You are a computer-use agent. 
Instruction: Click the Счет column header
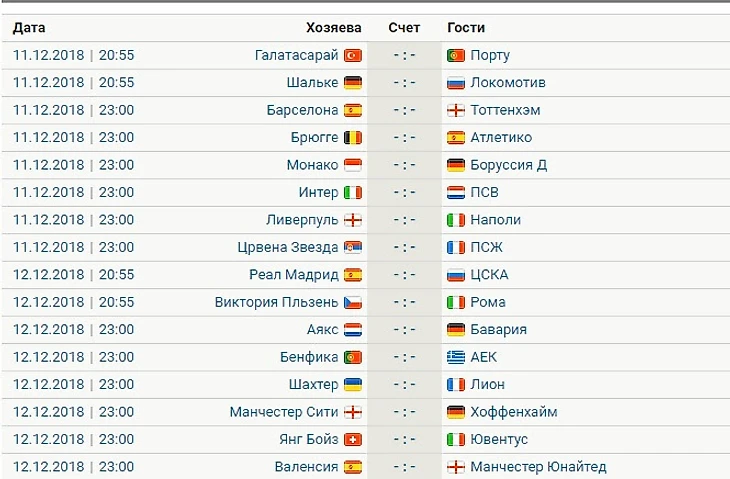tap(404, 27)
